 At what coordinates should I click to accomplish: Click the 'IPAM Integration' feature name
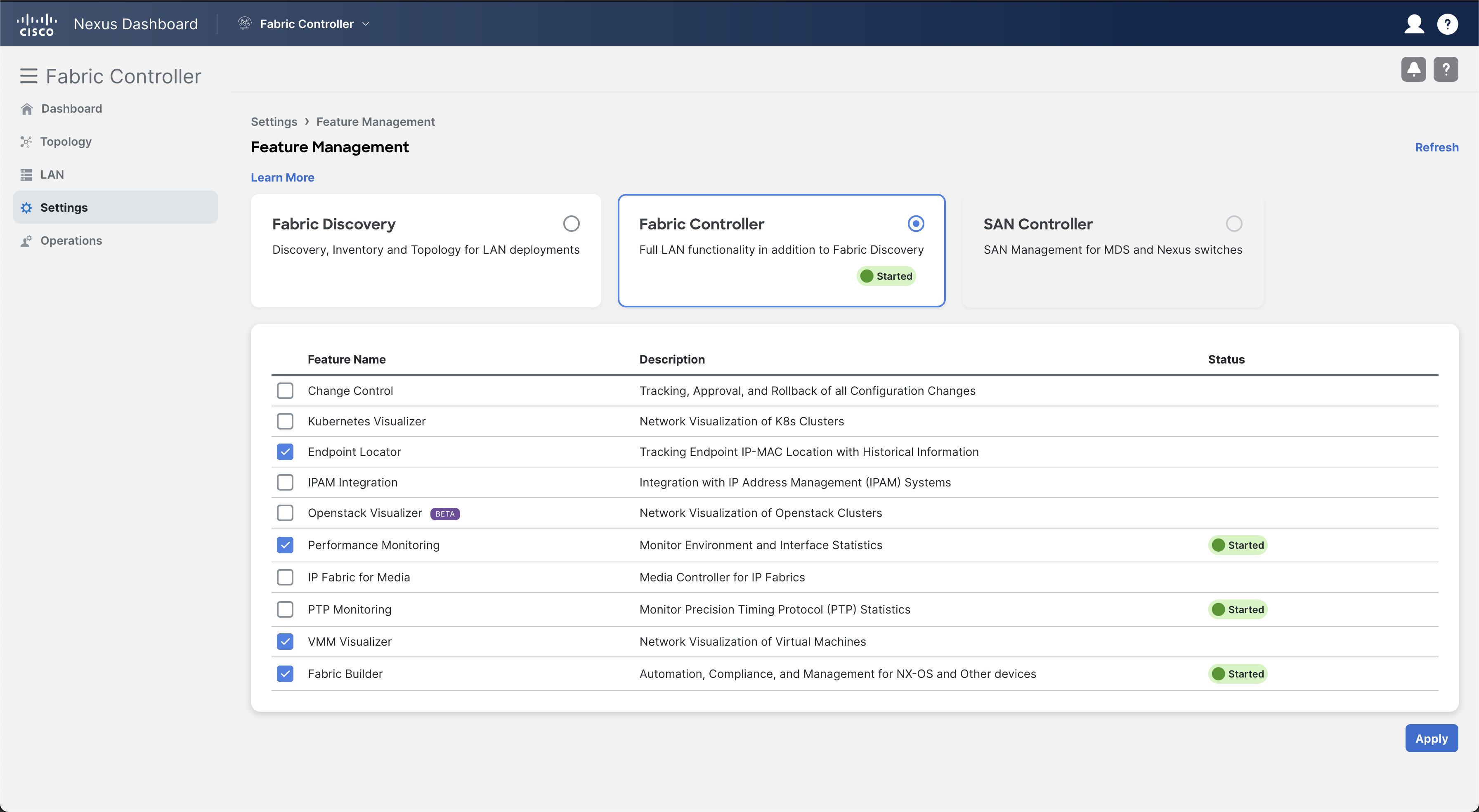pyautogui.click(x=352, y=482)
